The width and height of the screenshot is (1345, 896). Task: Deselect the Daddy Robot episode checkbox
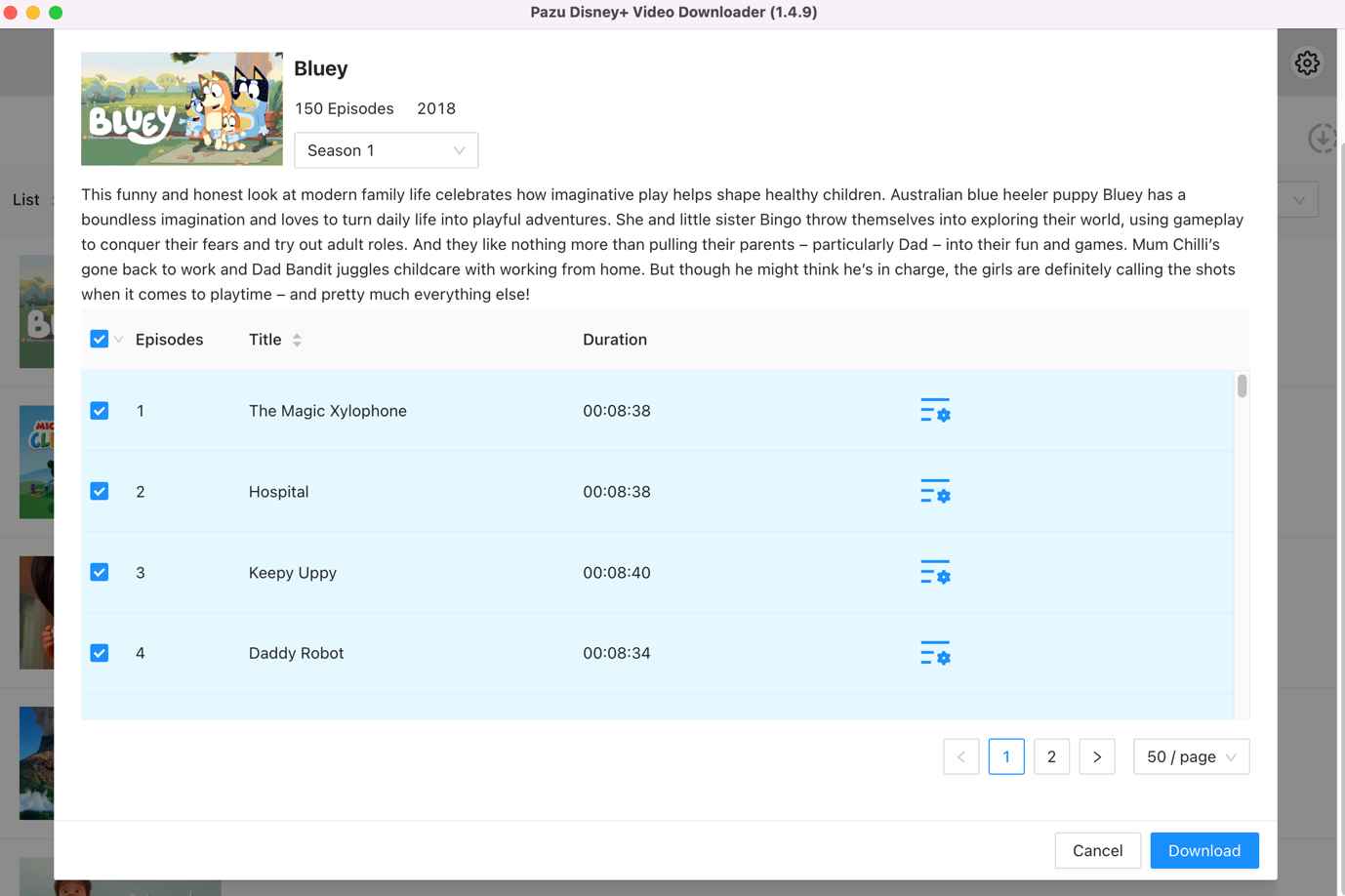(100, 653)
